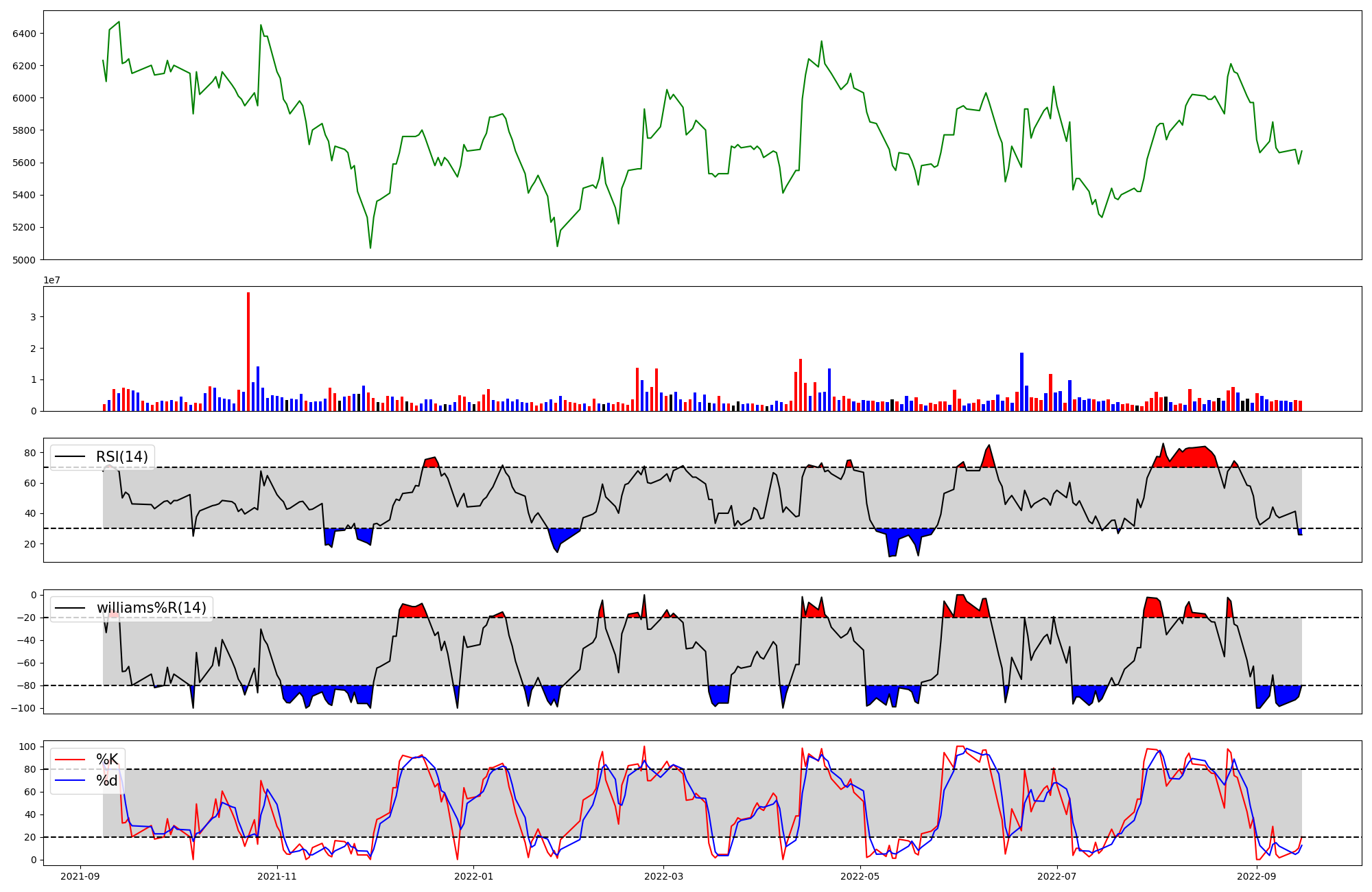
Task: Click the 5000 price axis tick label
Action: coord(25,260)
